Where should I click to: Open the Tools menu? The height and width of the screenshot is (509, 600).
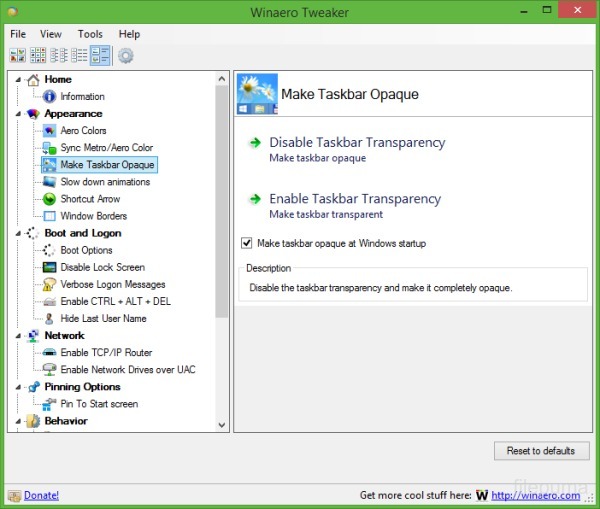[90, 34]
